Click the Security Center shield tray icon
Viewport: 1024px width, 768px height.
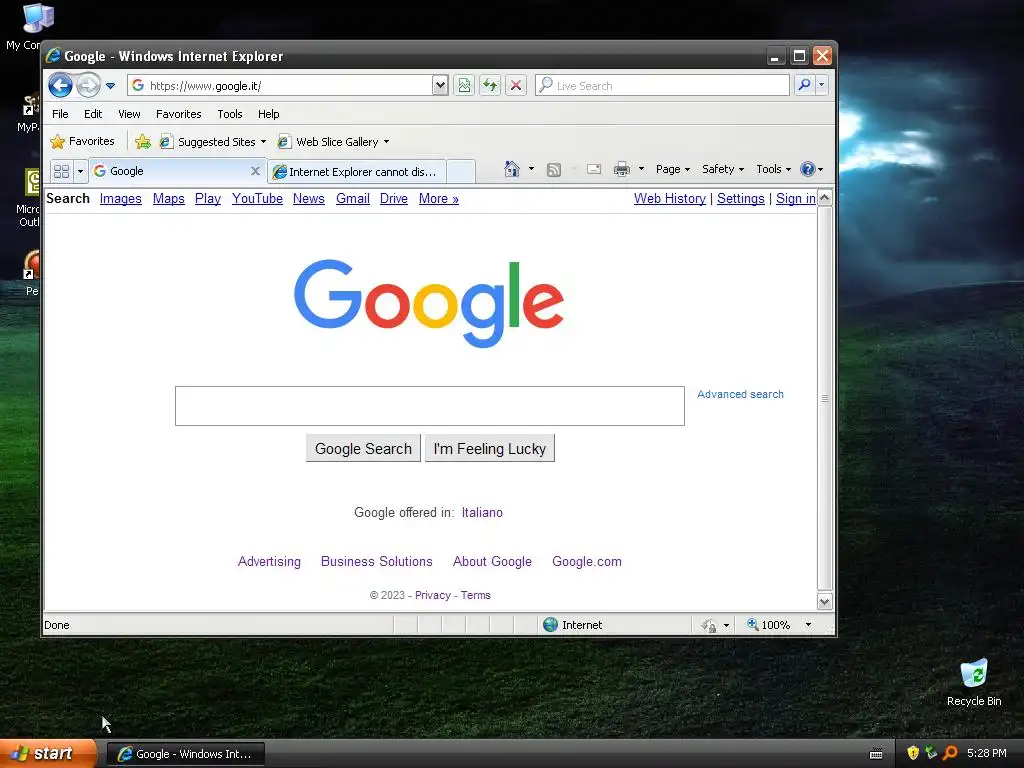912,753
